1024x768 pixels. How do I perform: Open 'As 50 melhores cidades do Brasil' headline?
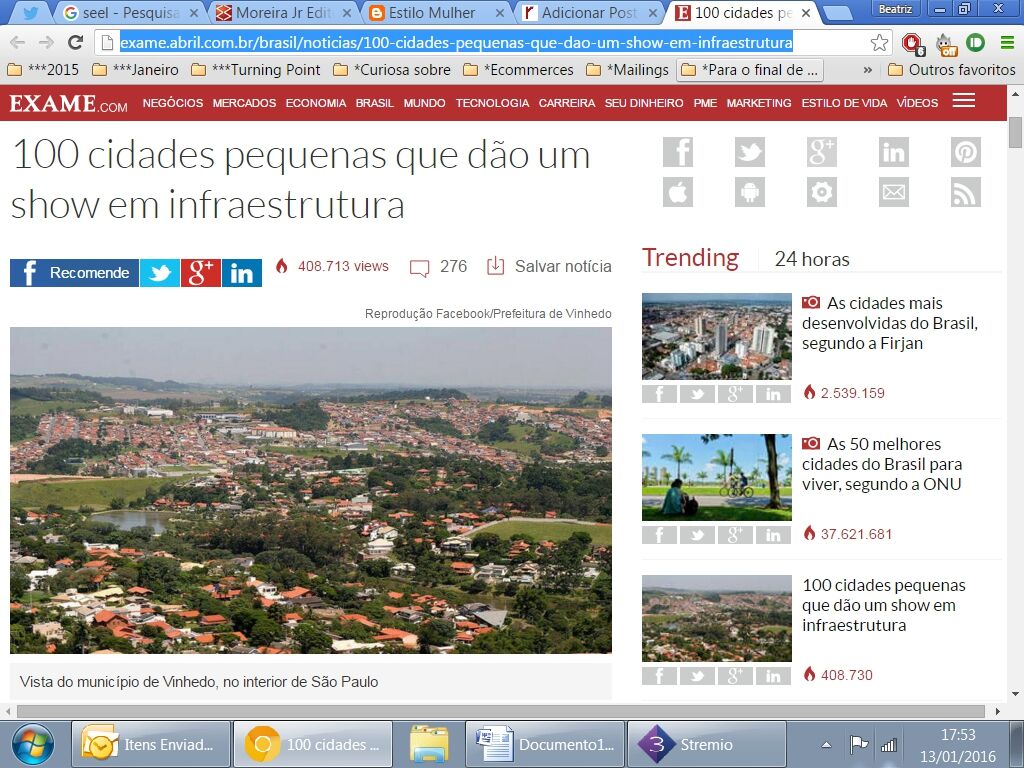pyautogui.click(x=882, y=464)
